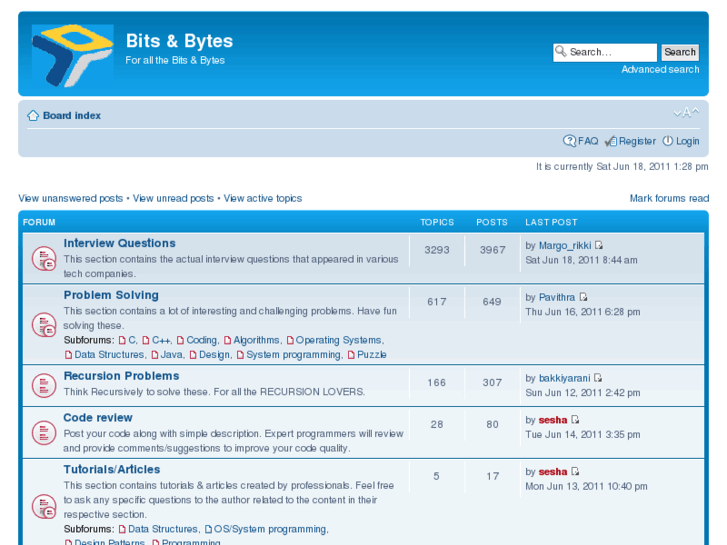727x545 pixels.
Task: Click the Bits & Bytes site title
Action: coord(179,41)
